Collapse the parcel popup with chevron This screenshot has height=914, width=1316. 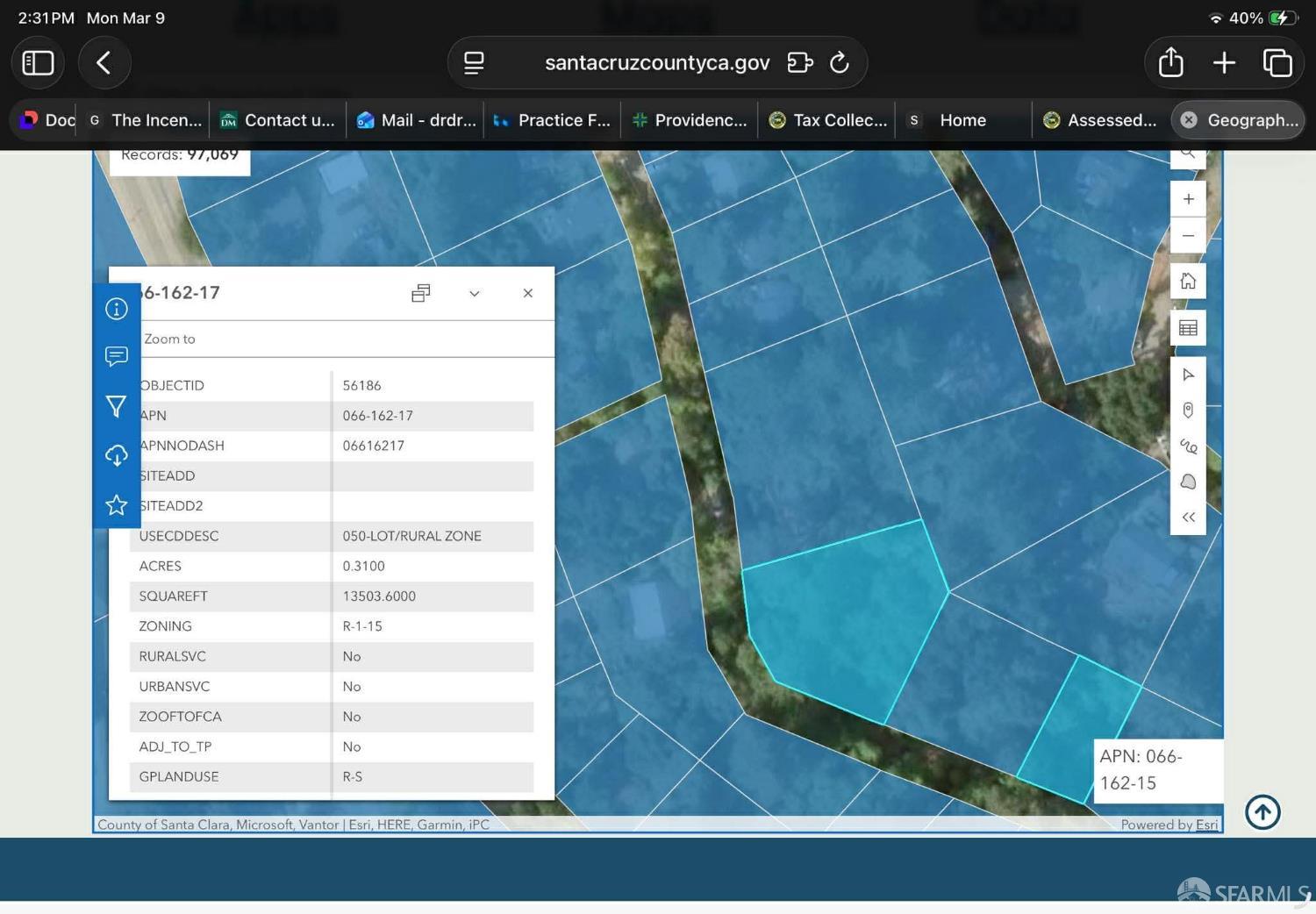475,294
